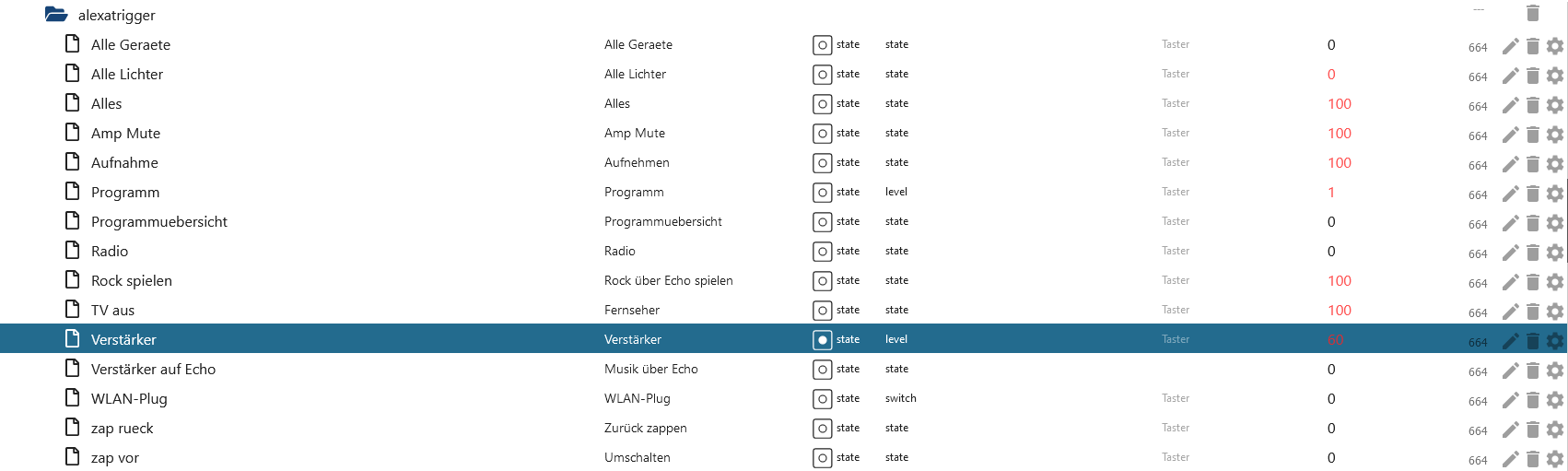Click the state type icon for Rock spielen

823,281
